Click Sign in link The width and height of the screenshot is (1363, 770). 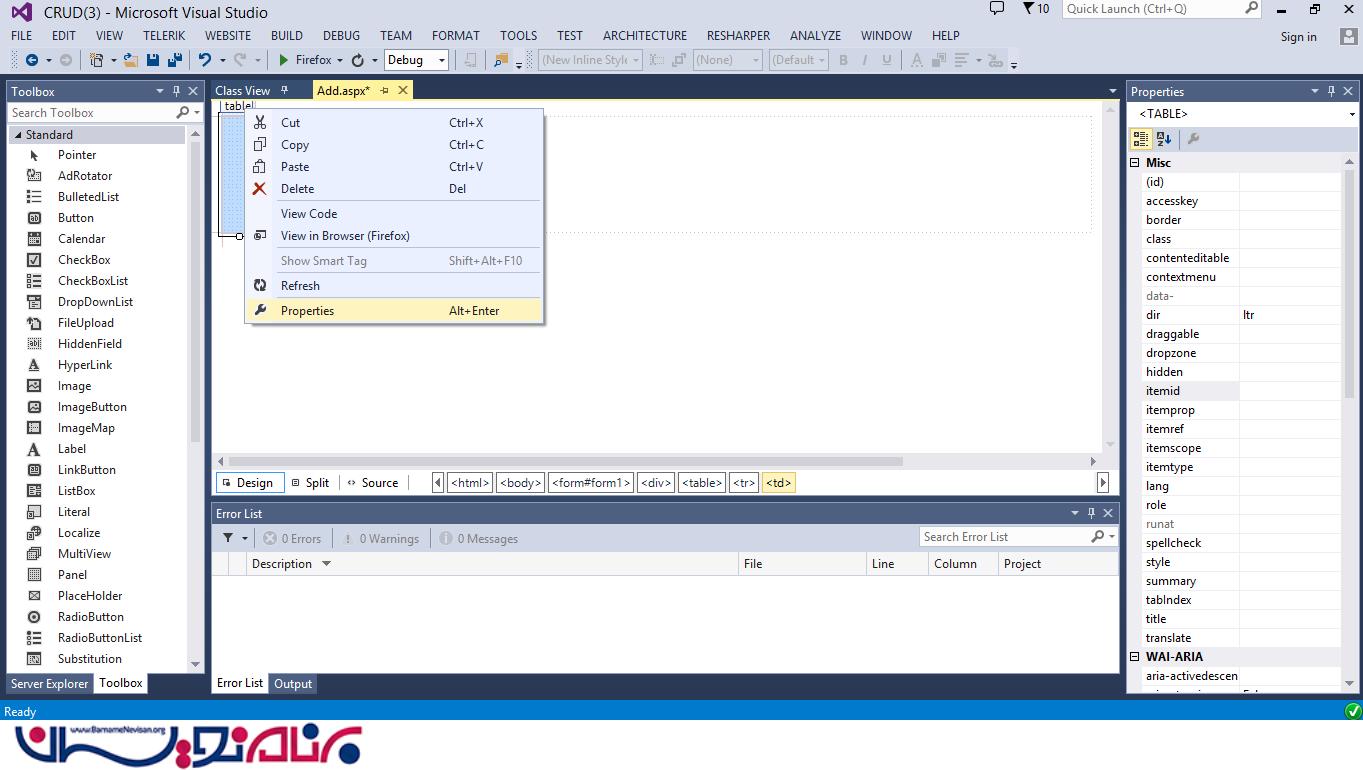(x=1298, y=37)
